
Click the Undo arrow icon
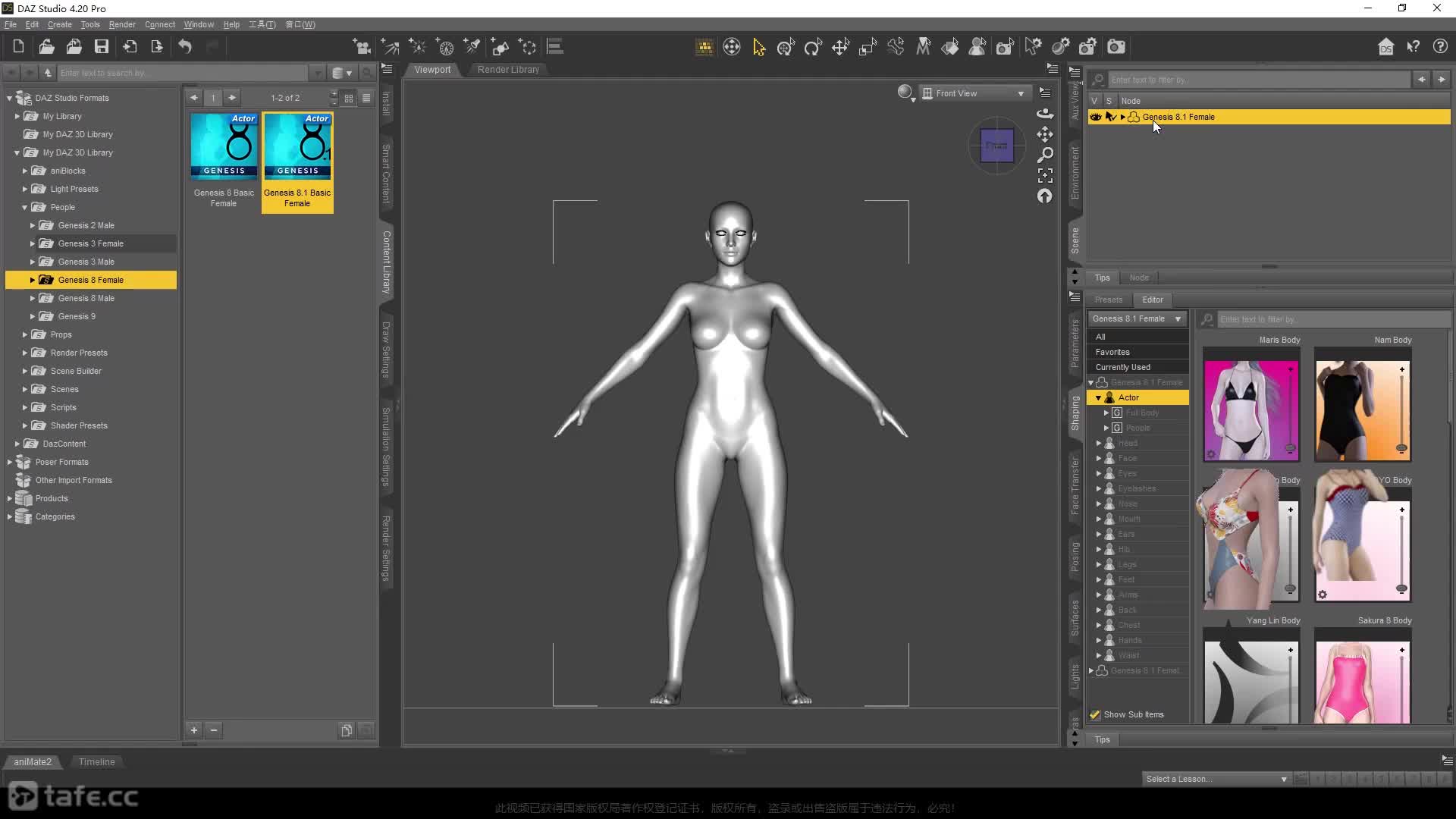click(x=185, y=47)
